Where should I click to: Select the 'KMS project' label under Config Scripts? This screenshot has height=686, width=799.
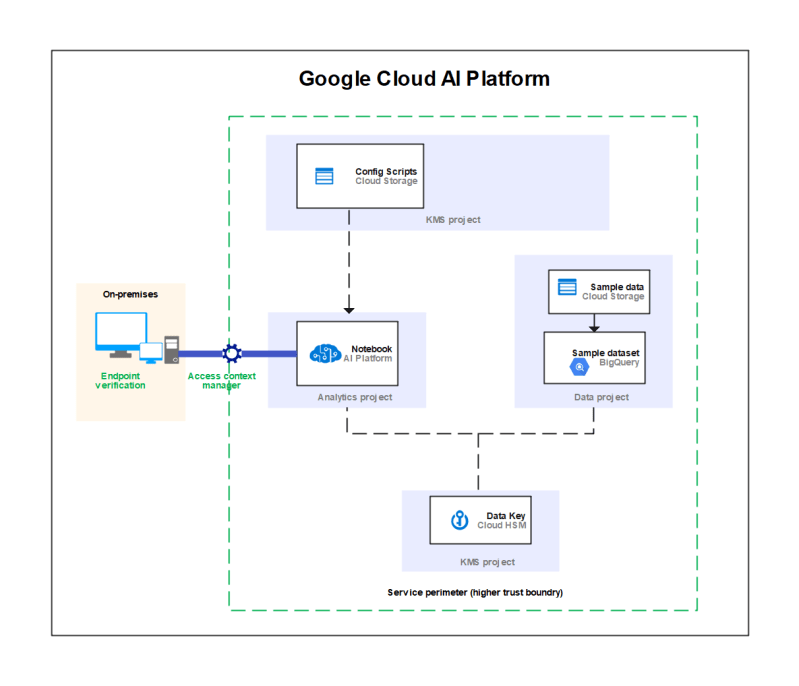coord(453,220)
